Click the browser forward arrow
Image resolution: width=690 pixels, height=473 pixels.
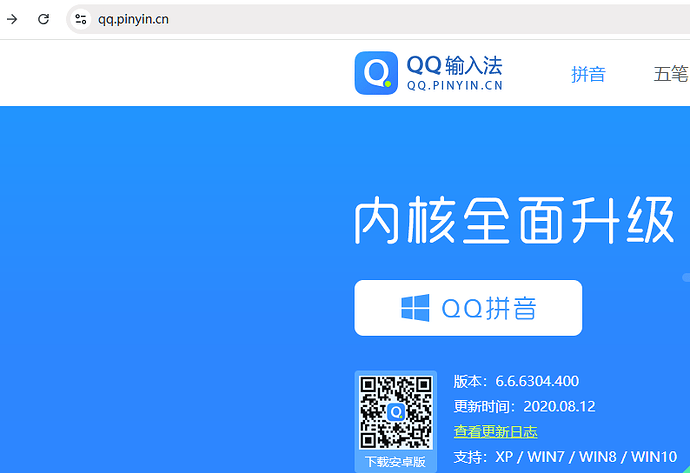click(x=12, y=19)
